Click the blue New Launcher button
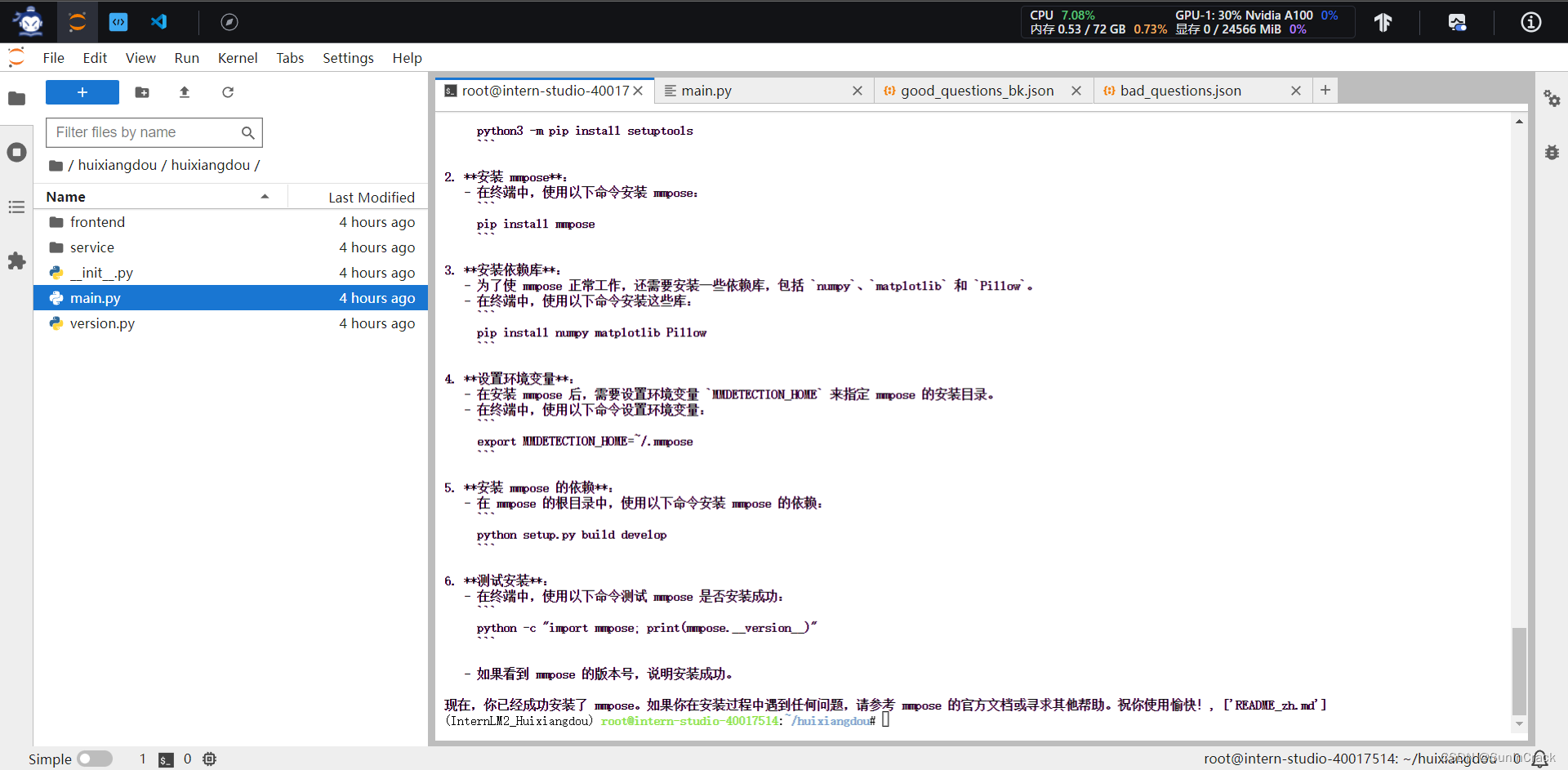The image size is (1568, 770). point(82,92)
